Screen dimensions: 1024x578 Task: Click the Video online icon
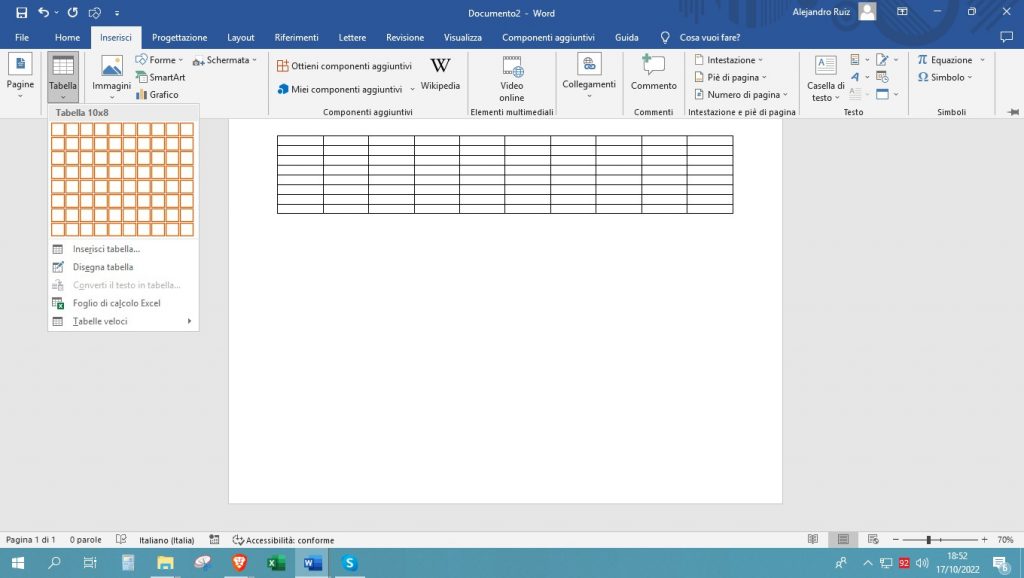(x=512, y=78)
